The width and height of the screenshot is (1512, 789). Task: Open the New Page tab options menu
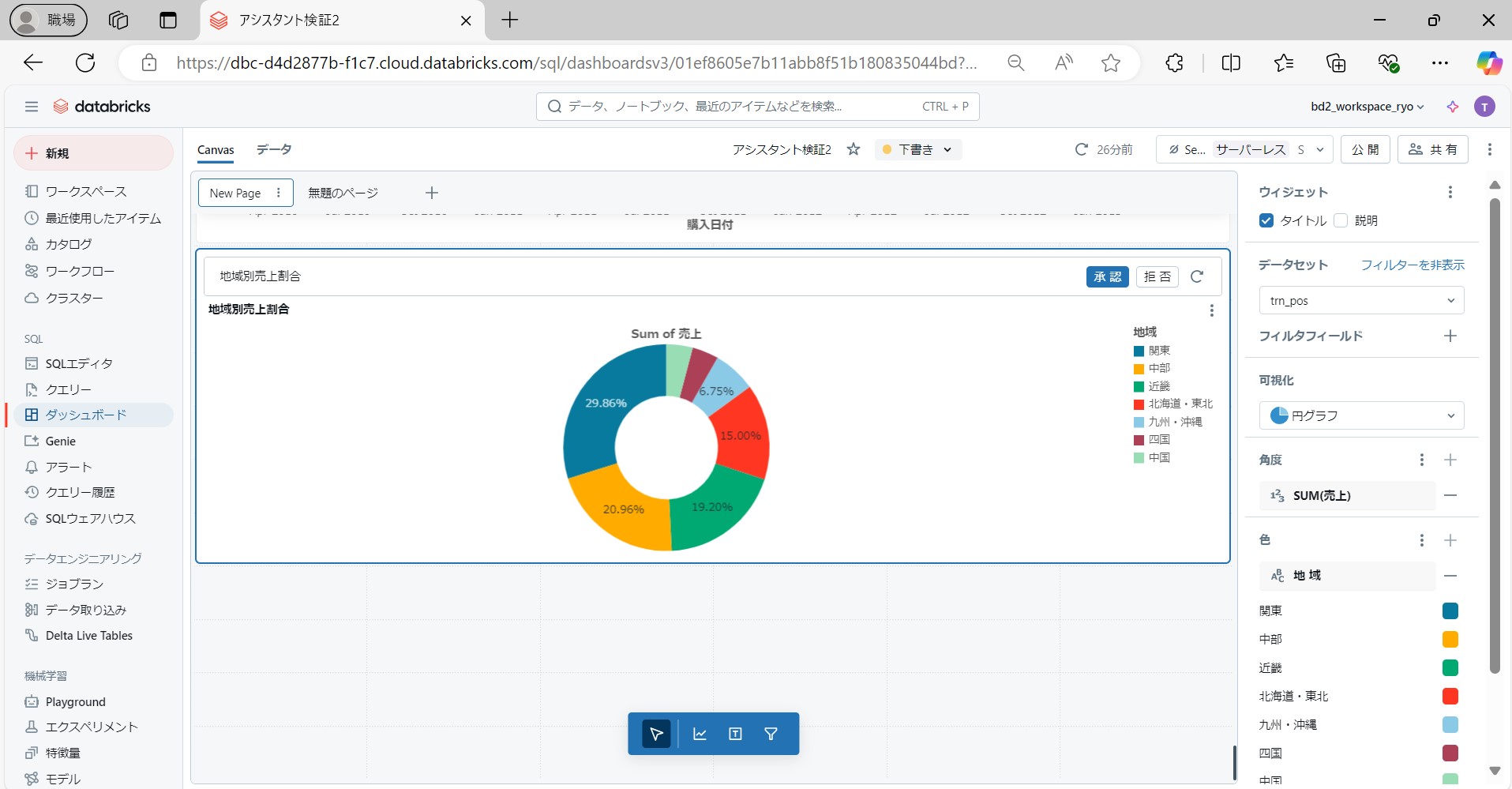[278, 193]
